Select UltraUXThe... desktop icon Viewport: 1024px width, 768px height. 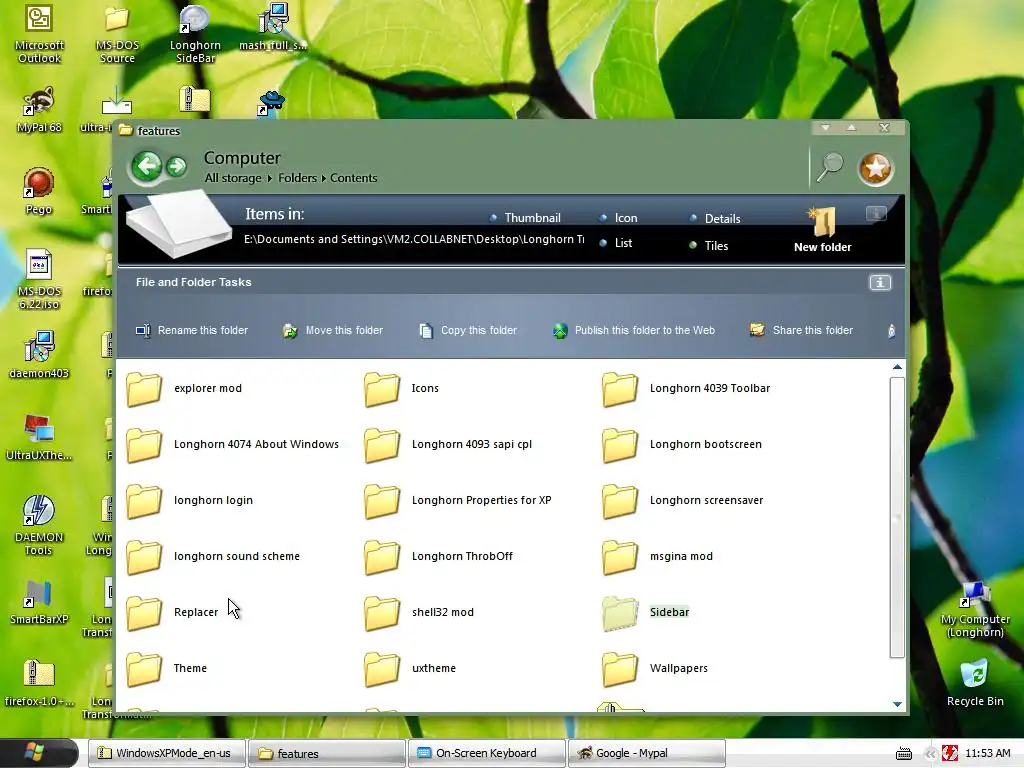pyautogui.click(x=39, y=438)
